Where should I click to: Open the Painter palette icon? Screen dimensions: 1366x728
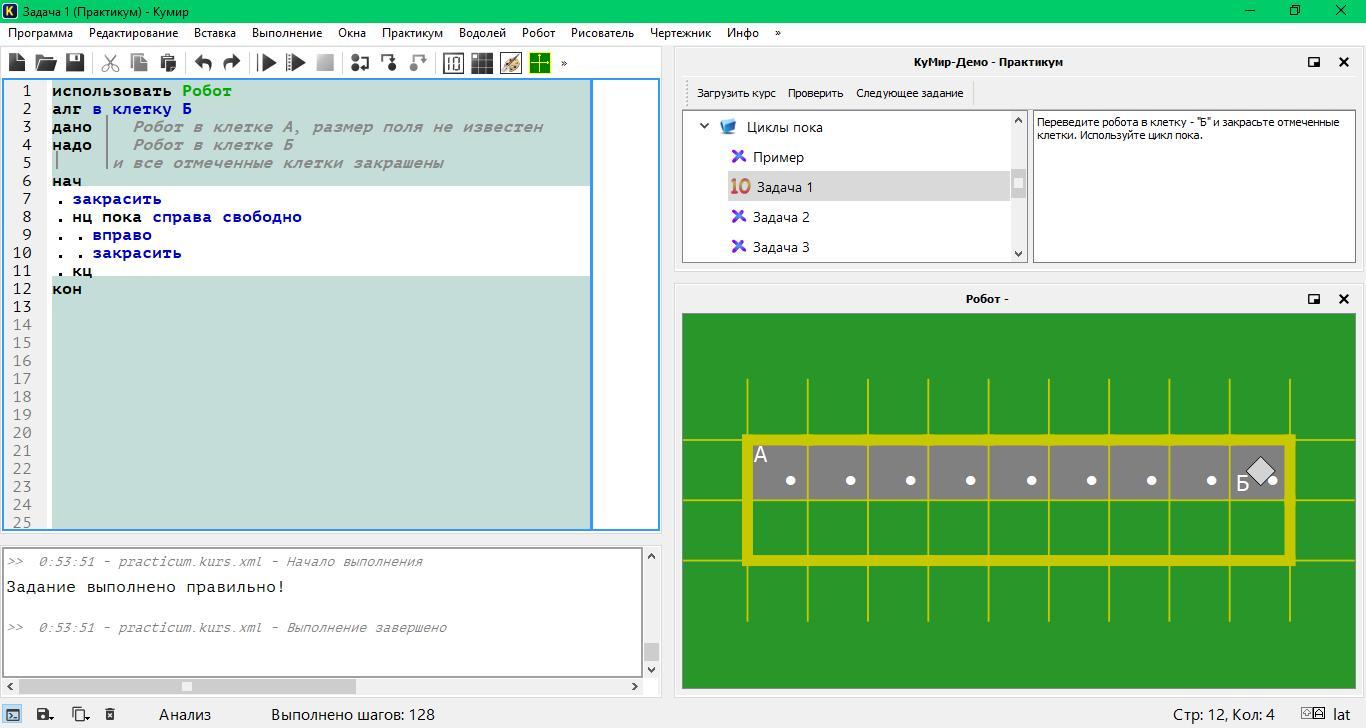pos(511,63)
